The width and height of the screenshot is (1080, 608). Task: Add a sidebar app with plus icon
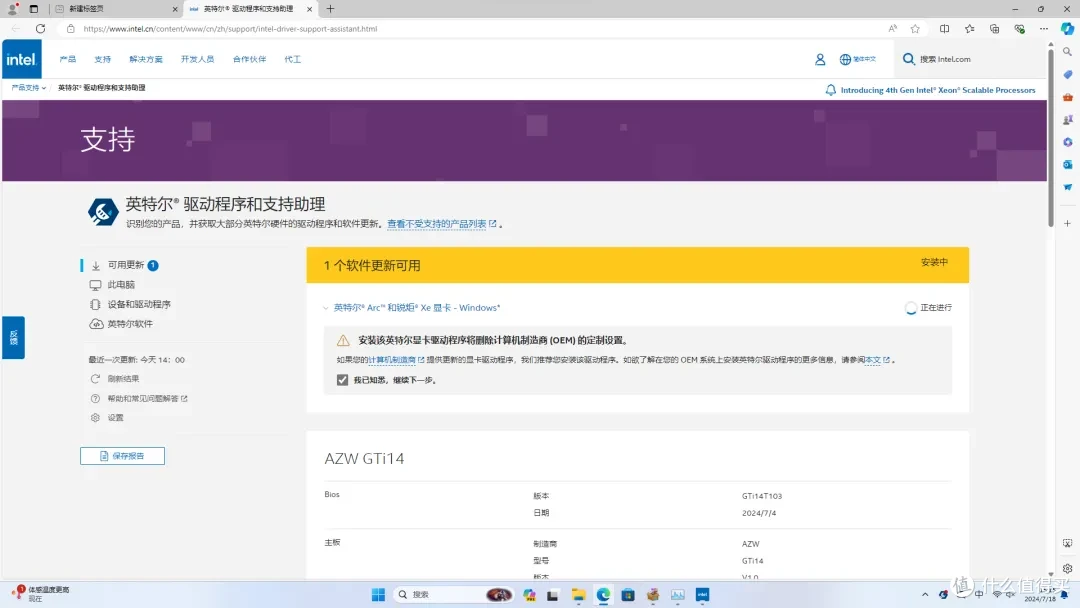(x=1067, y=223)
